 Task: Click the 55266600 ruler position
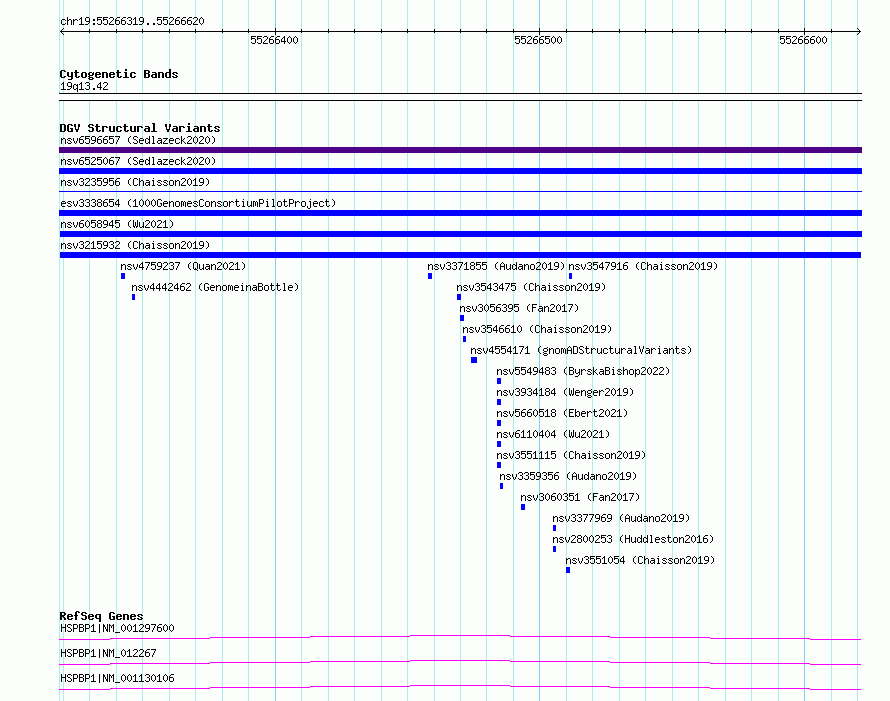[803, 40]
